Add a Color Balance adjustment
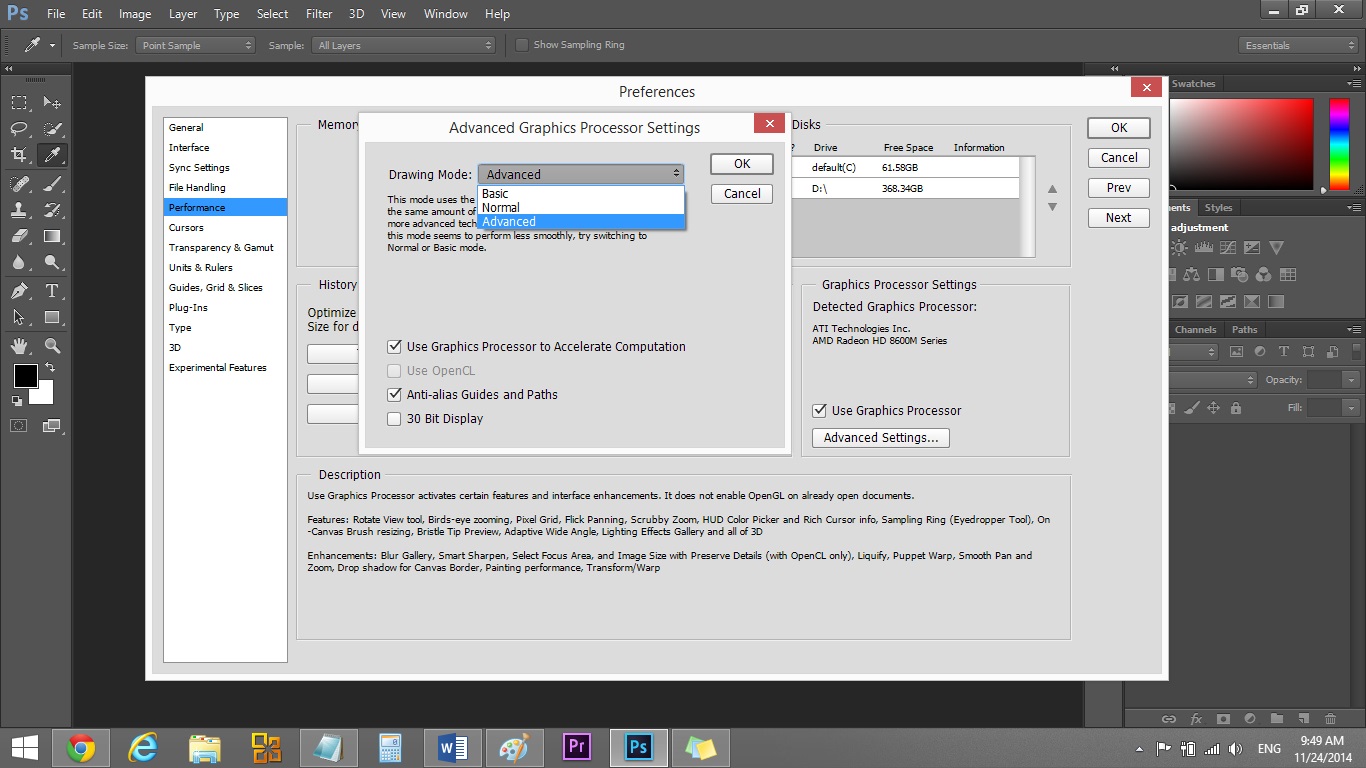 (1191, 274)
